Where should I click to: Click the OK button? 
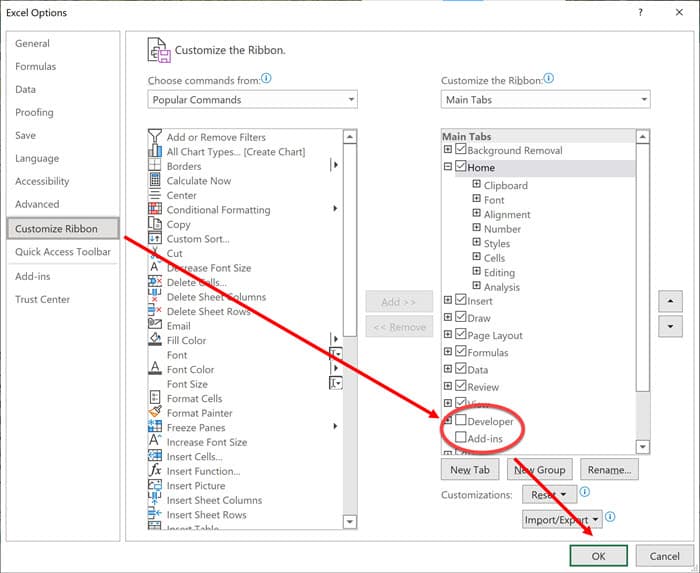[x=598, y=556]
